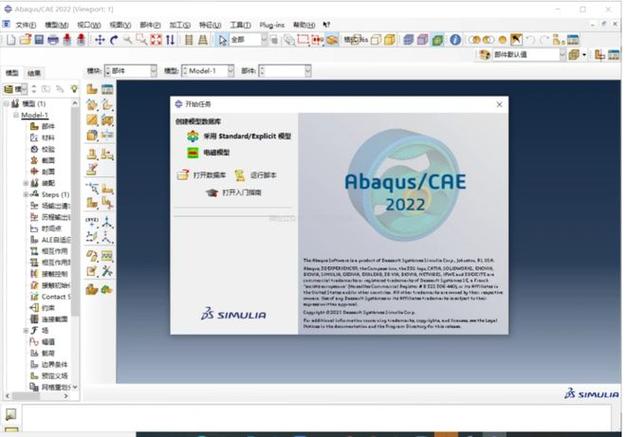
Task: Click the Create Part tool icon
Action: (x=92, y=89)
